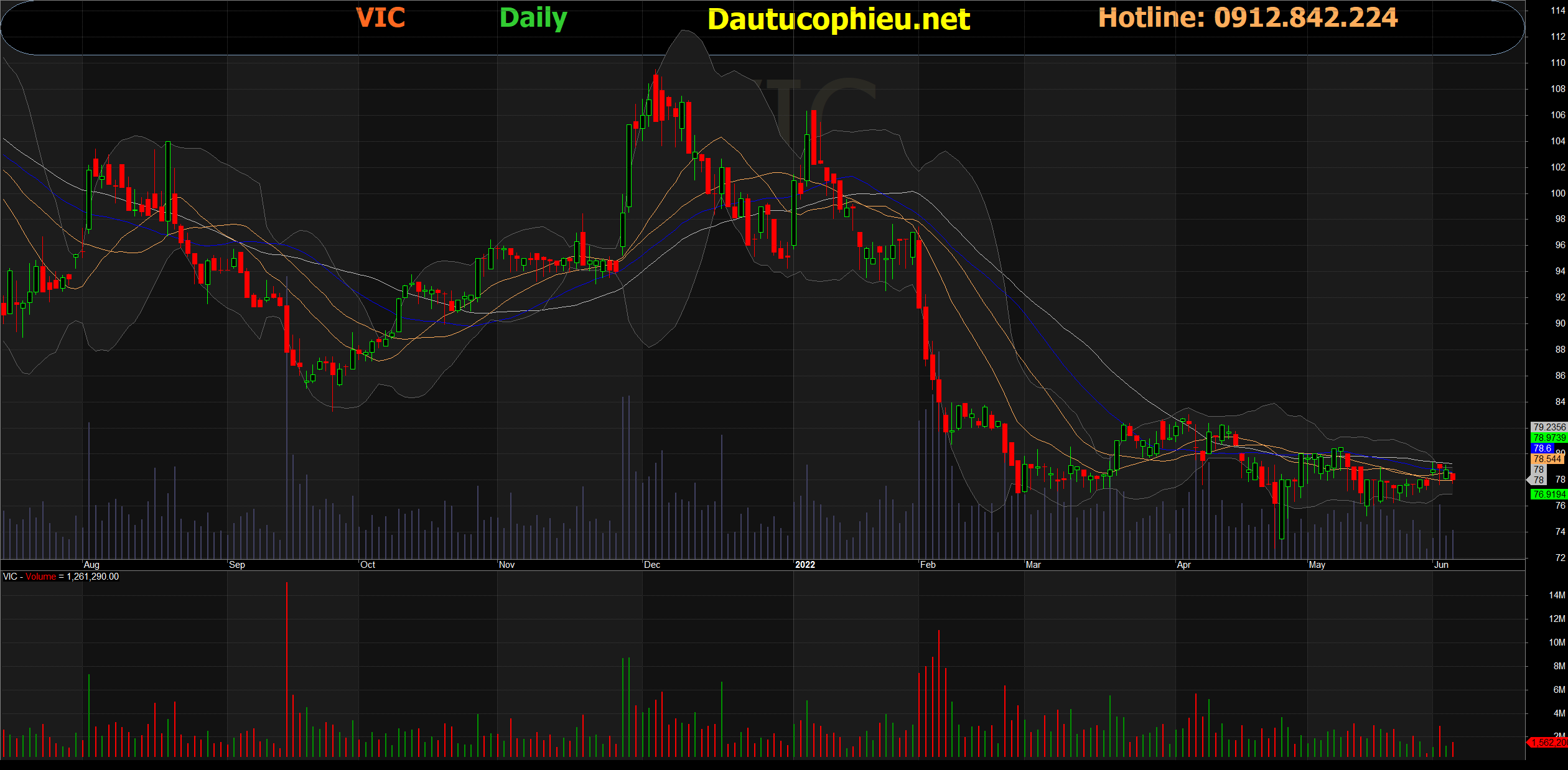This screenshot has width=1568, height=770.
Task: Select the Jun marker on time axis
Action: [x=1441, y=565]
